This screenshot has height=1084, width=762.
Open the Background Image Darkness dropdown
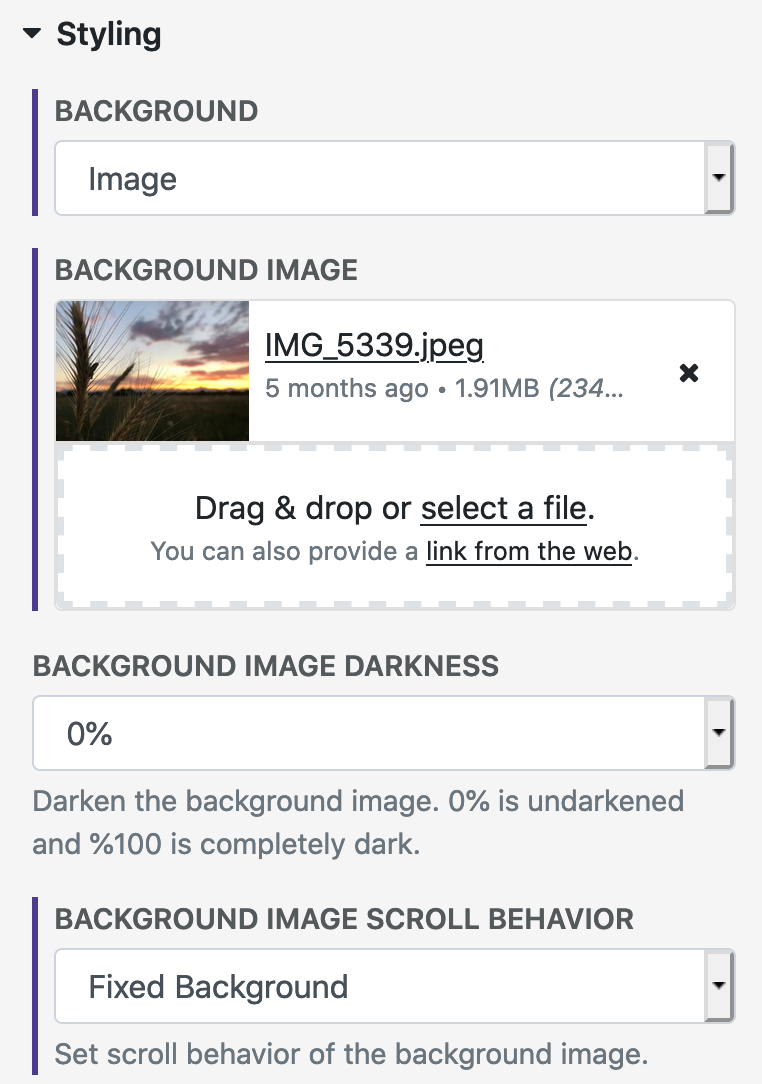tap(383, 733)
